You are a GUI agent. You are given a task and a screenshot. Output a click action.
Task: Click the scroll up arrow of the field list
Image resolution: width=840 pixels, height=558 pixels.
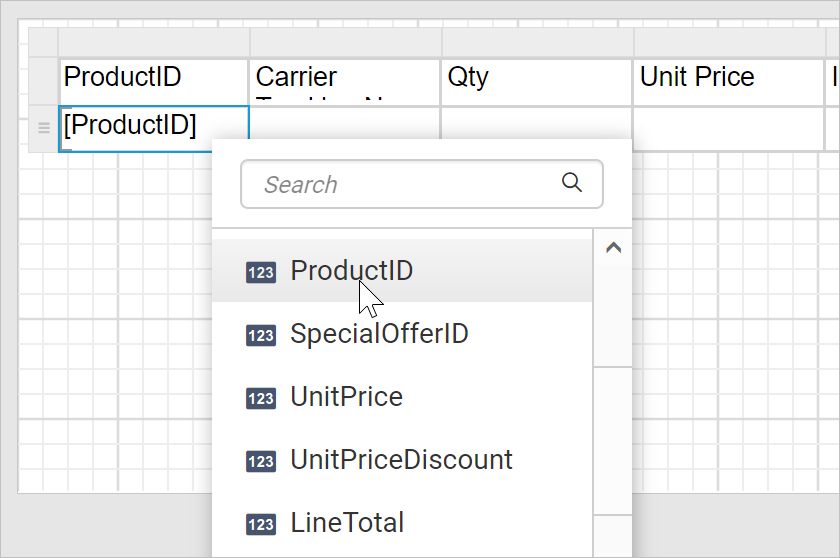click(x=613, y=247)
